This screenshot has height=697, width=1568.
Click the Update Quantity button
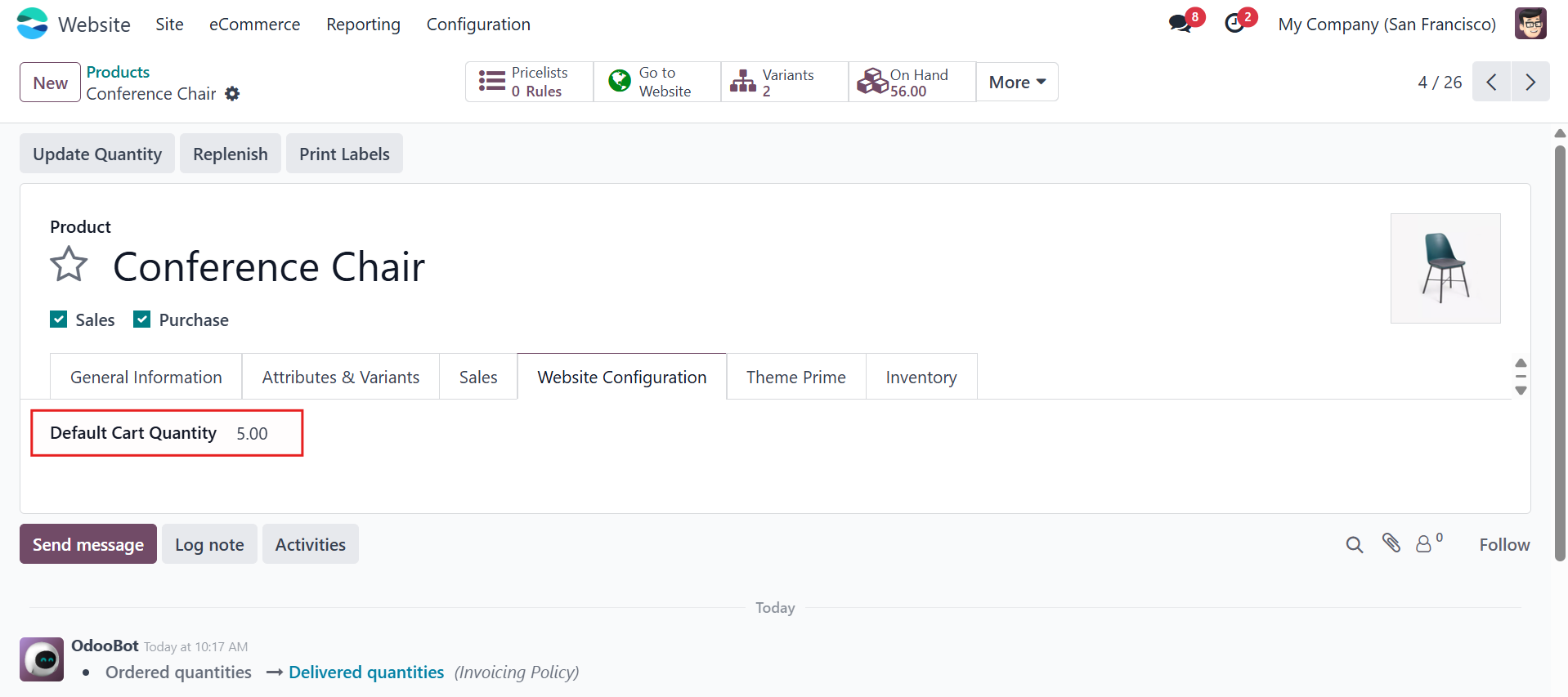97,154
